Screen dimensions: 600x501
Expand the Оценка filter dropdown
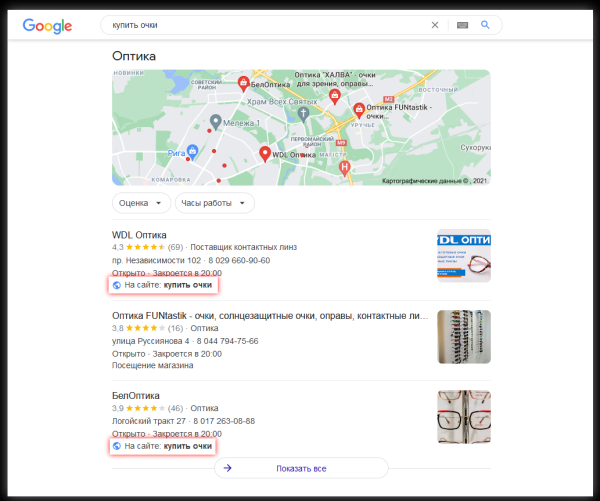point(141,203)
